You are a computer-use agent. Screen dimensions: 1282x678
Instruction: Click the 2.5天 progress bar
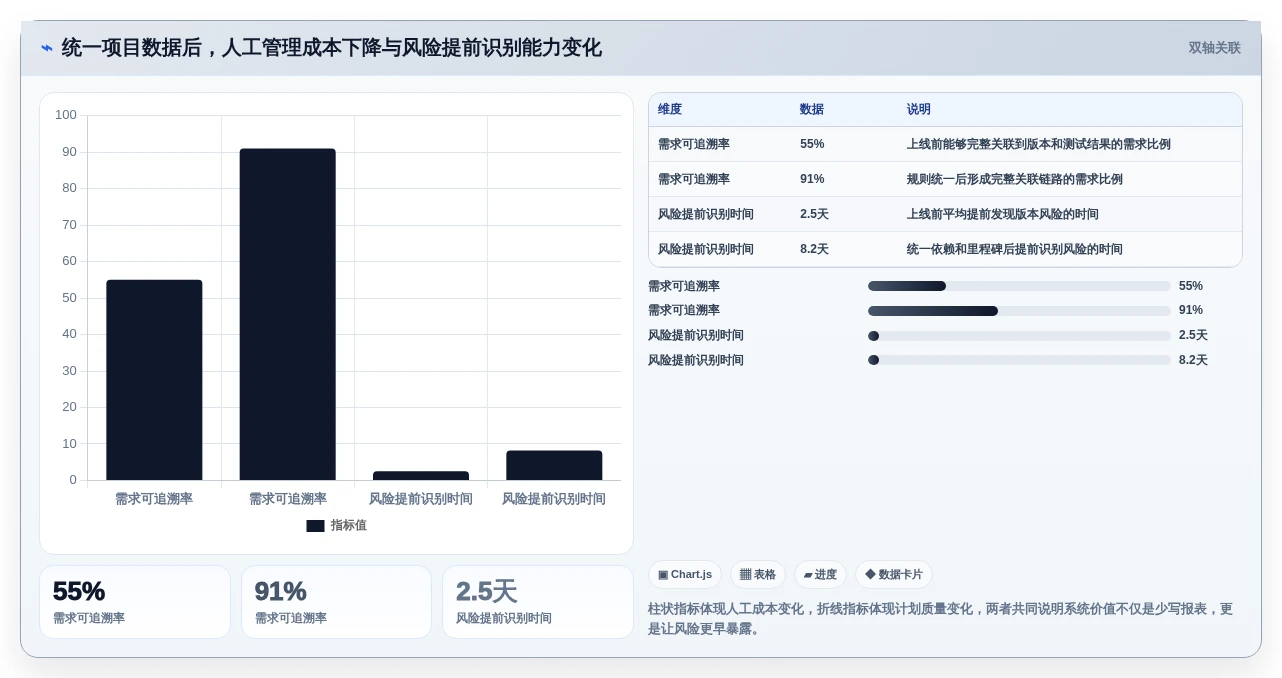(1019, 336)
